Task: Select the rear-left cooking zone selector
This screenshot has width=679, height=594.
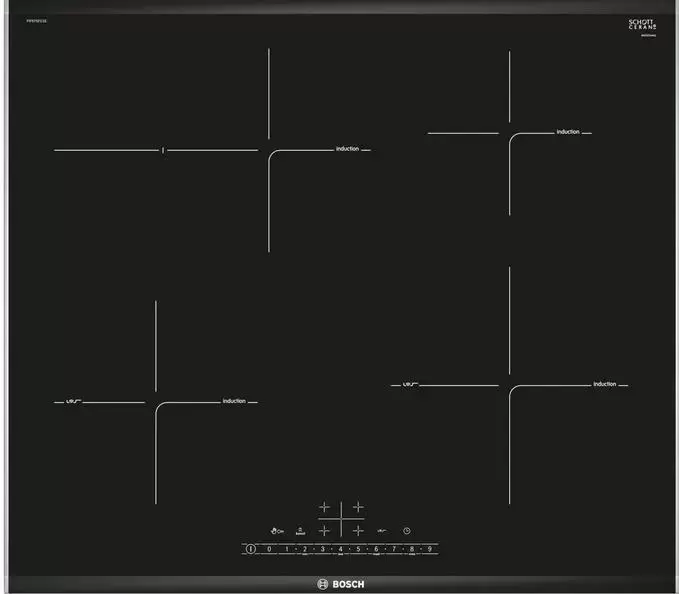Action: pyautogui.click(x=324, y=508)
